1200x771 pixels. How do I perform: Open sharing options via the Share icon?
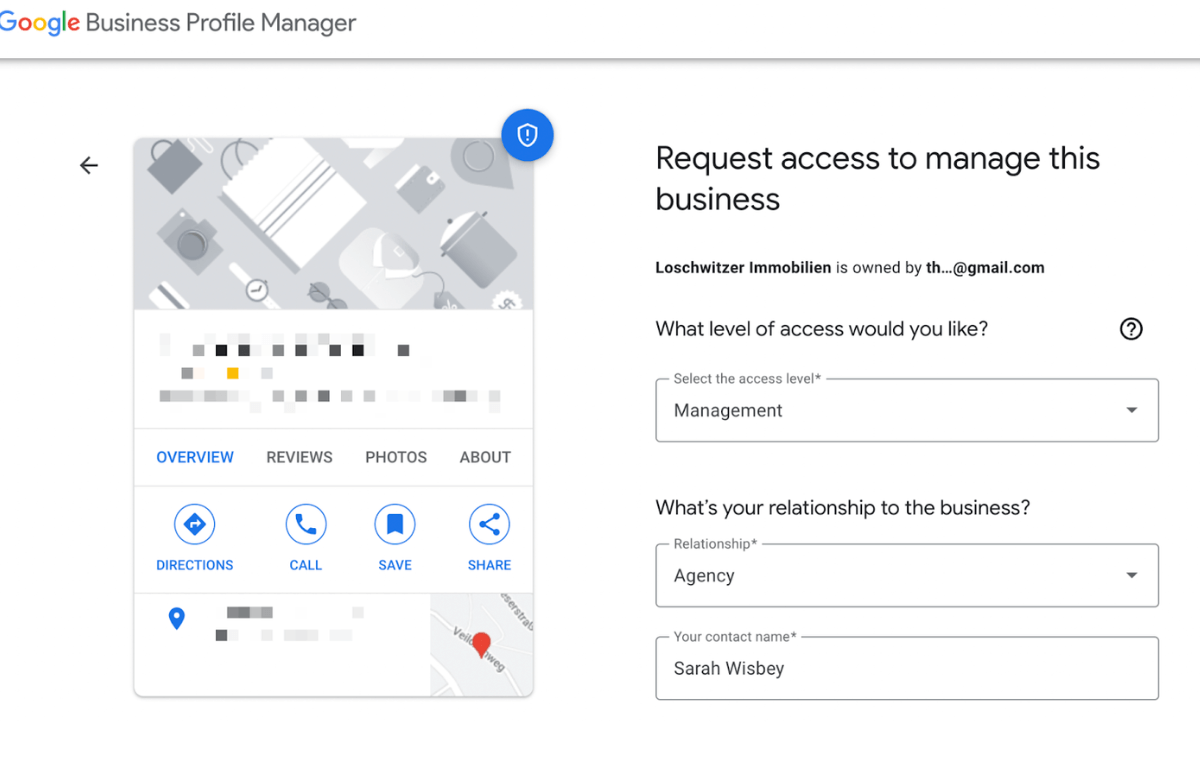489,524
